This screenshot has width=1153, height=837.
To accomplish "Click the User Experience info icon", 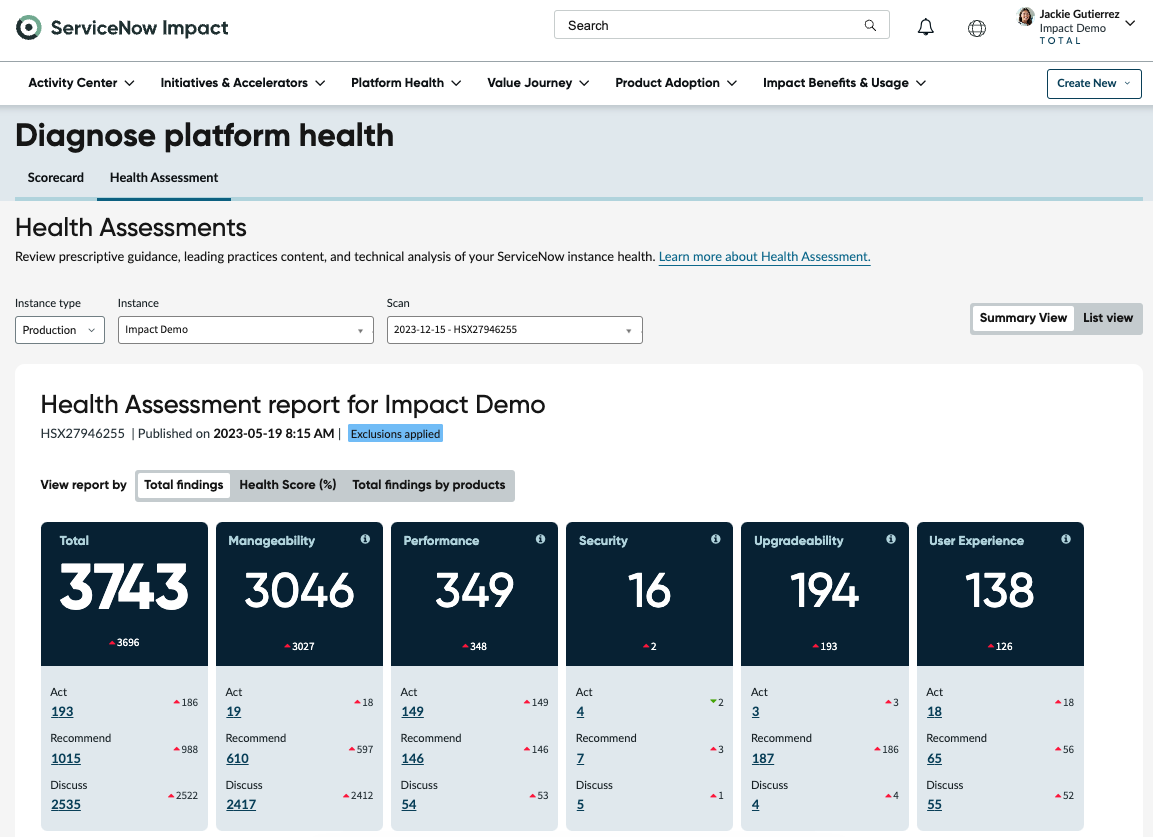I will pos(1065,539).
